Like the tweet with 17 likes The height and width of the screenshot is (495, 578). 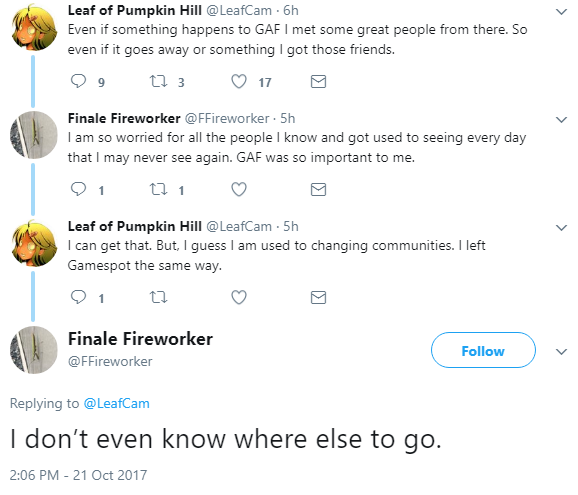click(x=239, y=81)
